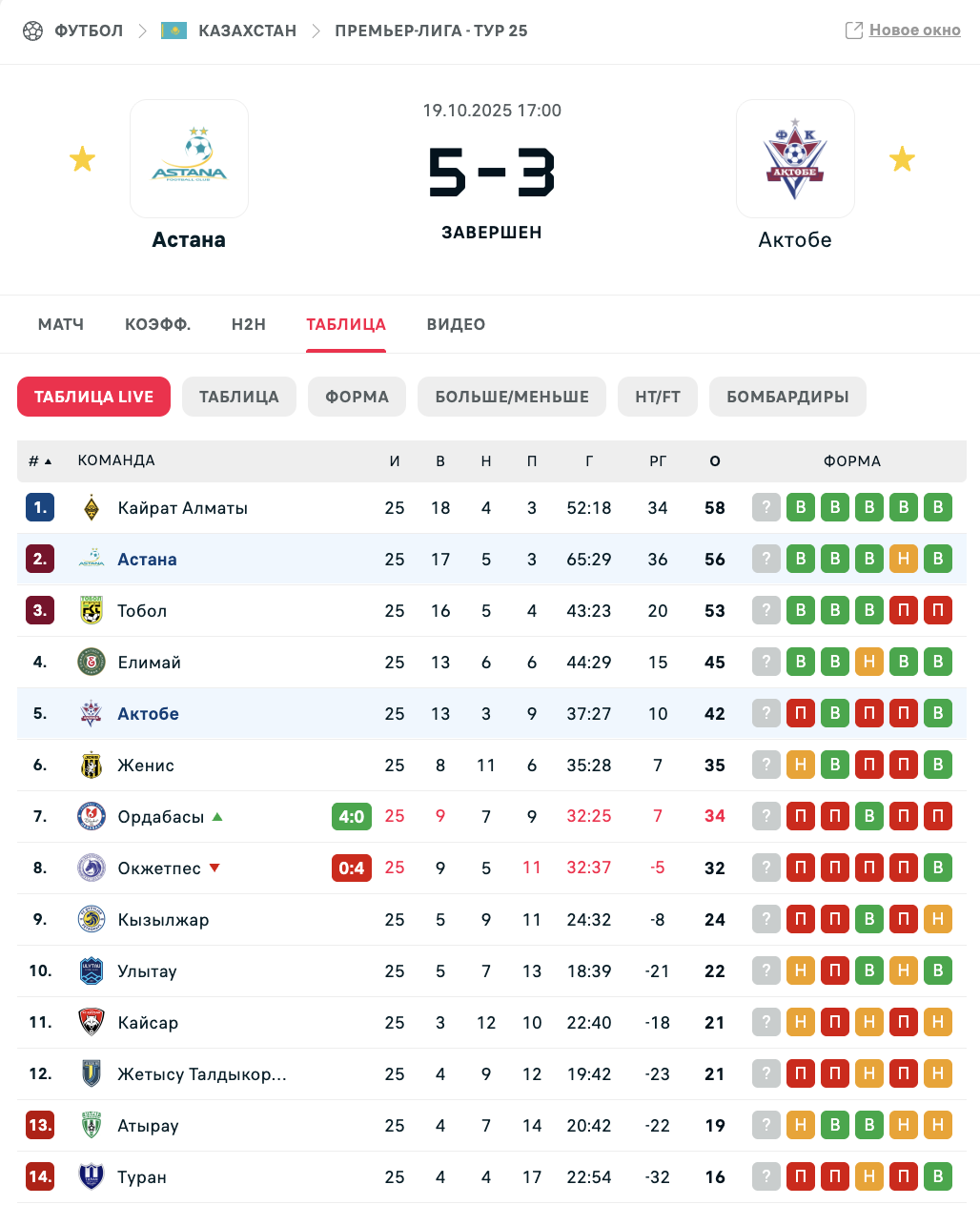Click the live 4:0 score badge
Screen dimensions: 980x1205
tap(352, 817)
